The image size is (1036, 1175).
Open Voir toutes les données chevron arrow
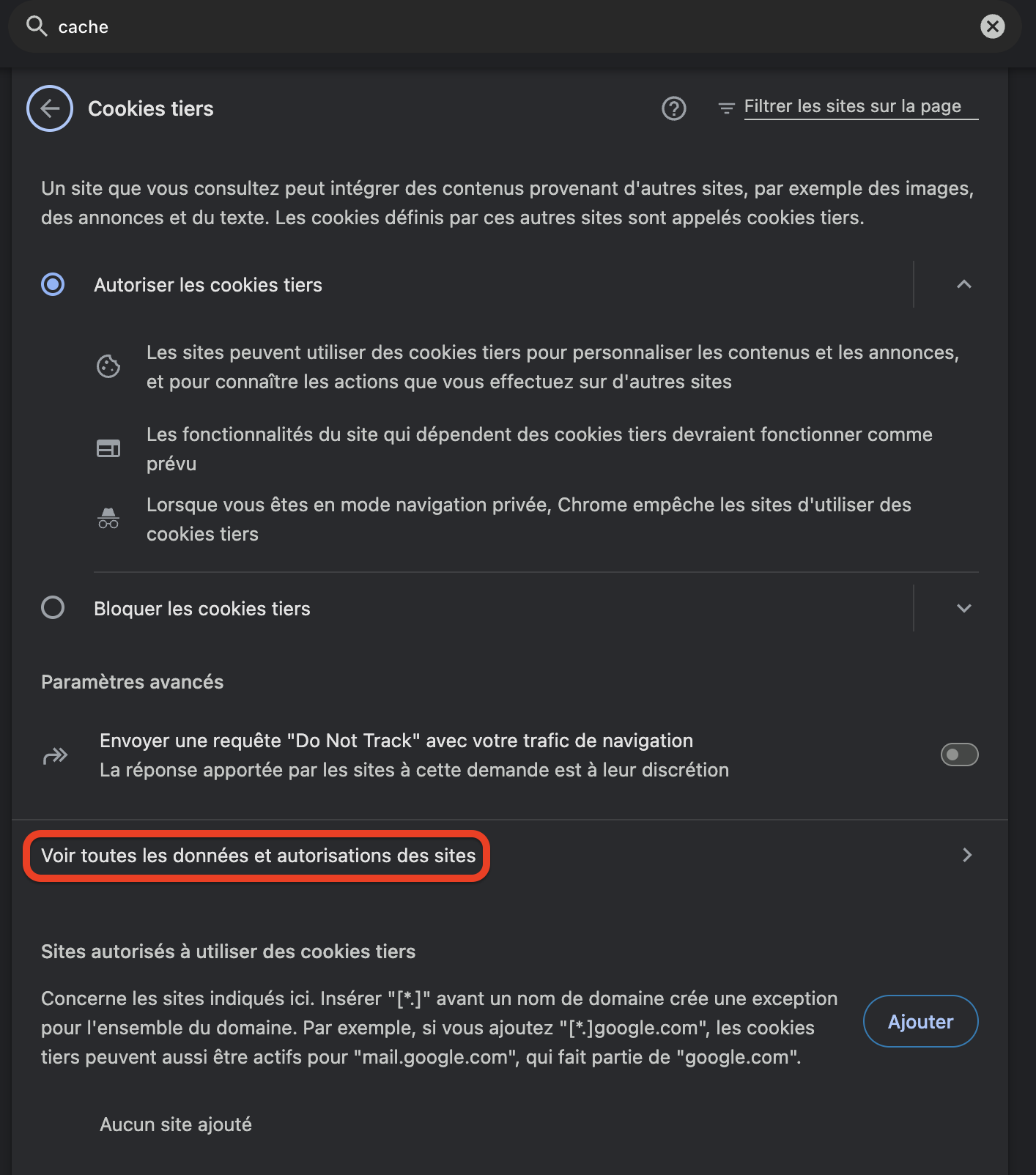click(x=967, y=855)
